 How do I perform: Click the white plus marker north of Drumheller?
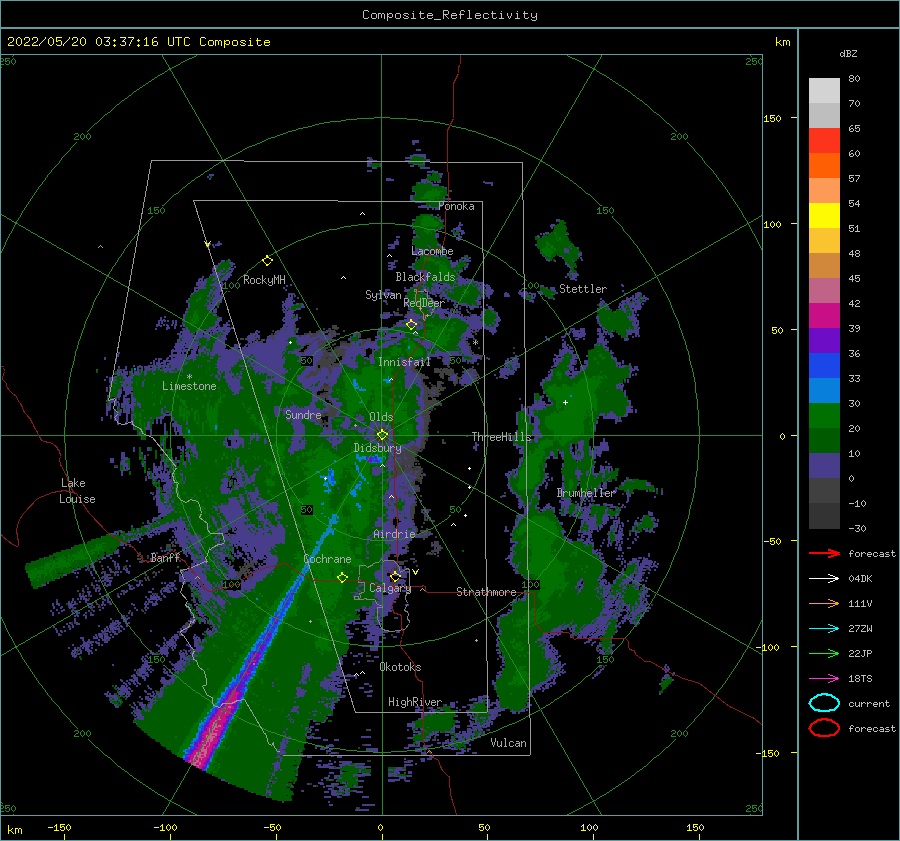(x=565, y=402)
